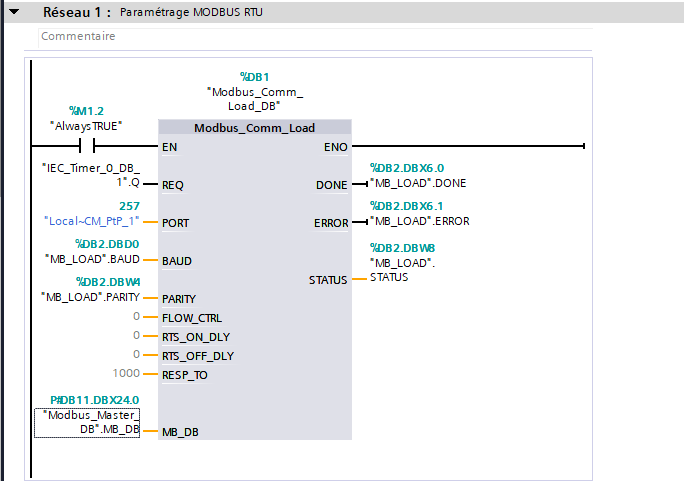This screenshot has width=684, height=481.
Task: Click the FLOW_CTRL value 0
Action: tap(136, 317)
